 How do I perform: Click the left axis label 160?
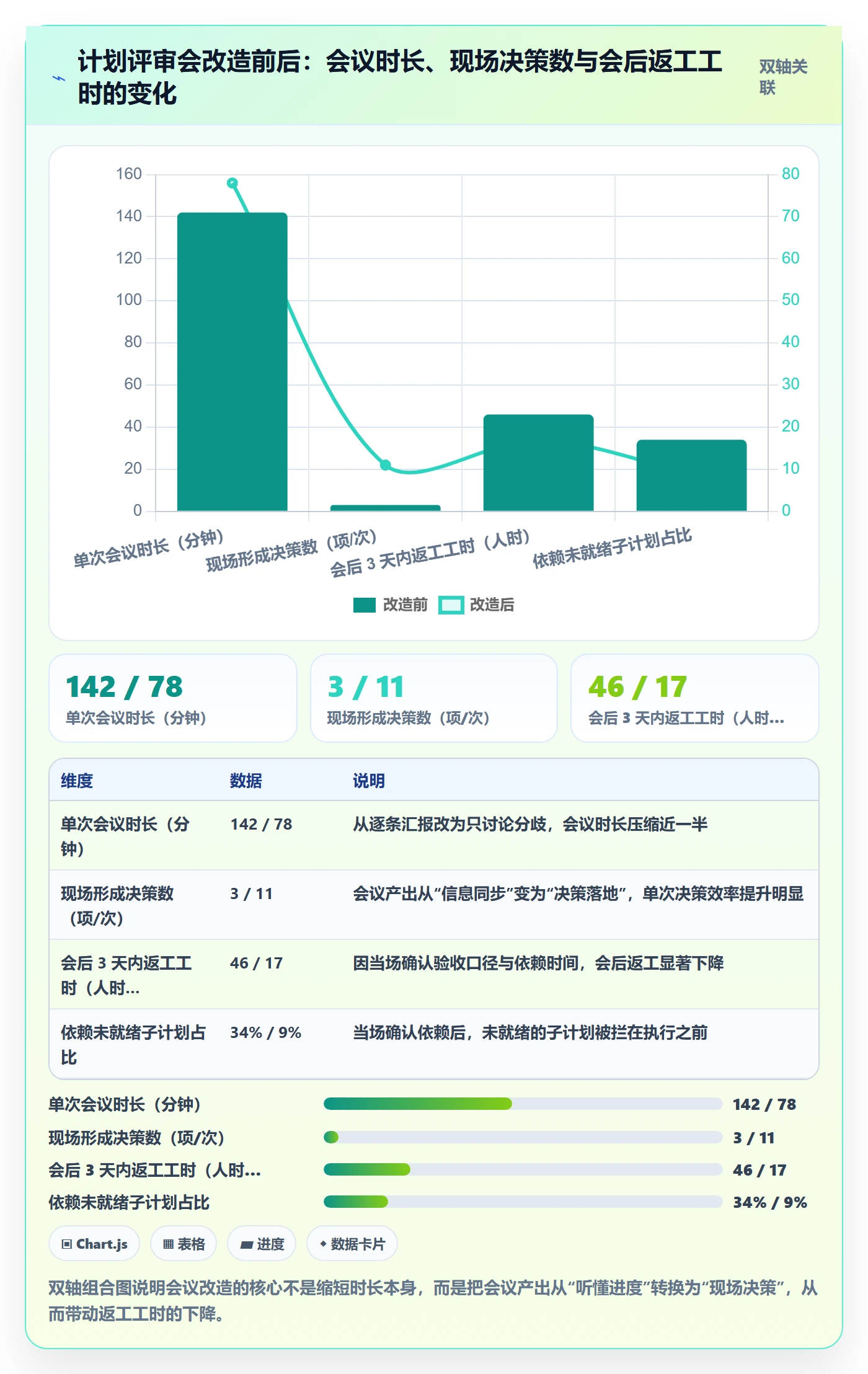(129, 174)
